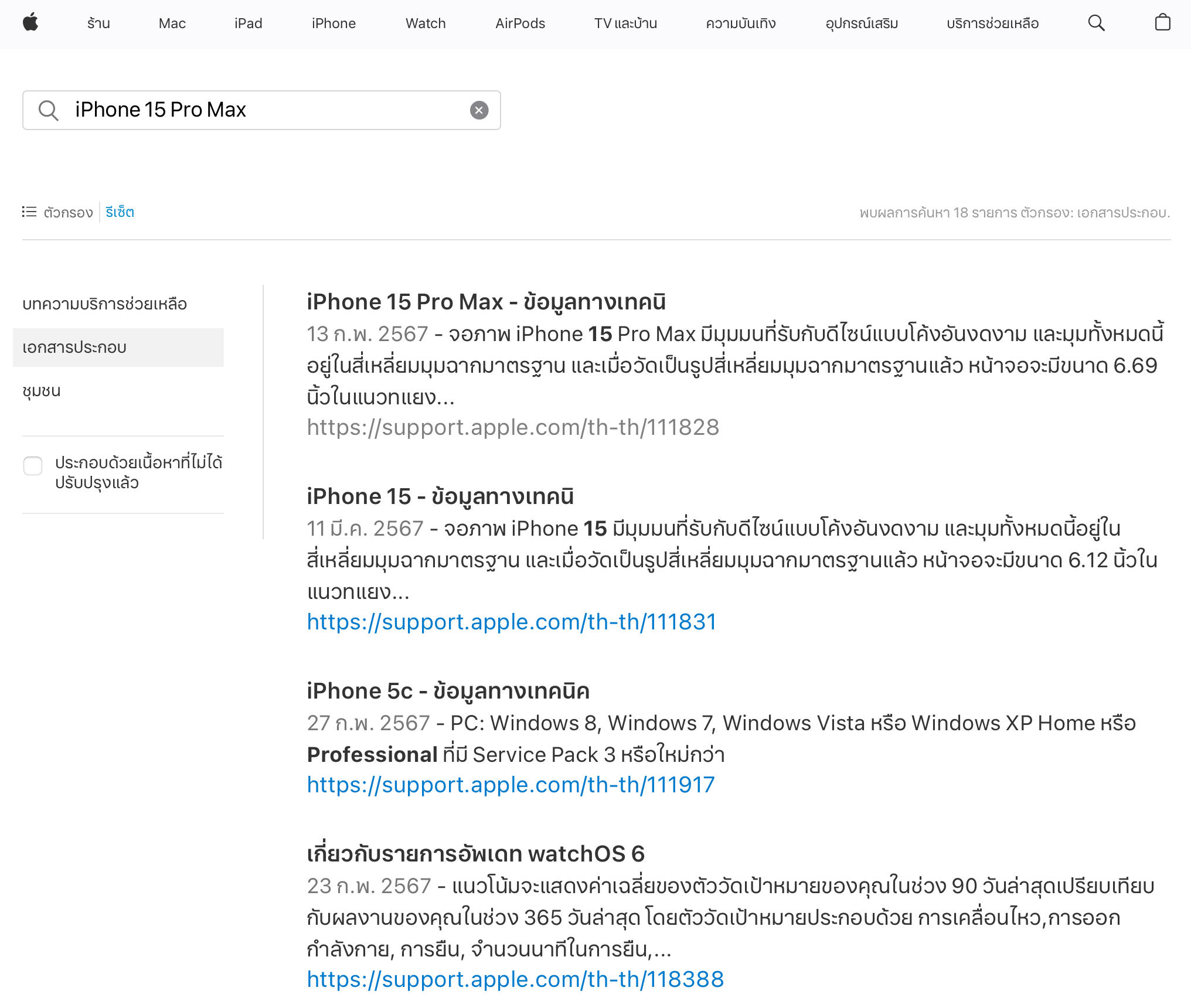The image size is (1191, 1008).
Task: Open the shopping bag icon
Action: click(1162, 23)
